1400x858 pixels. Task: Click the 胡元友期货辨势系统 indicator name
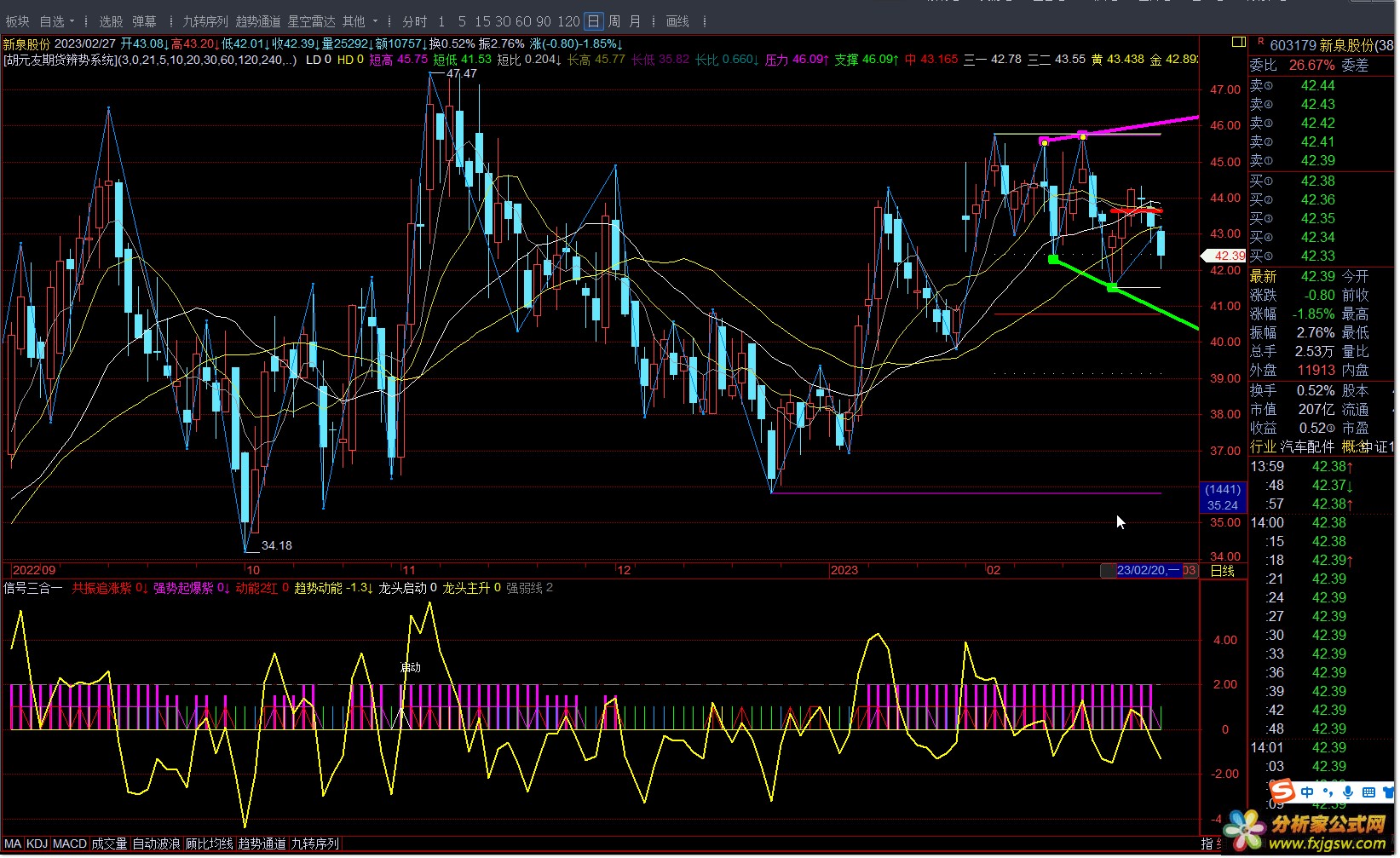coord(59,60)
